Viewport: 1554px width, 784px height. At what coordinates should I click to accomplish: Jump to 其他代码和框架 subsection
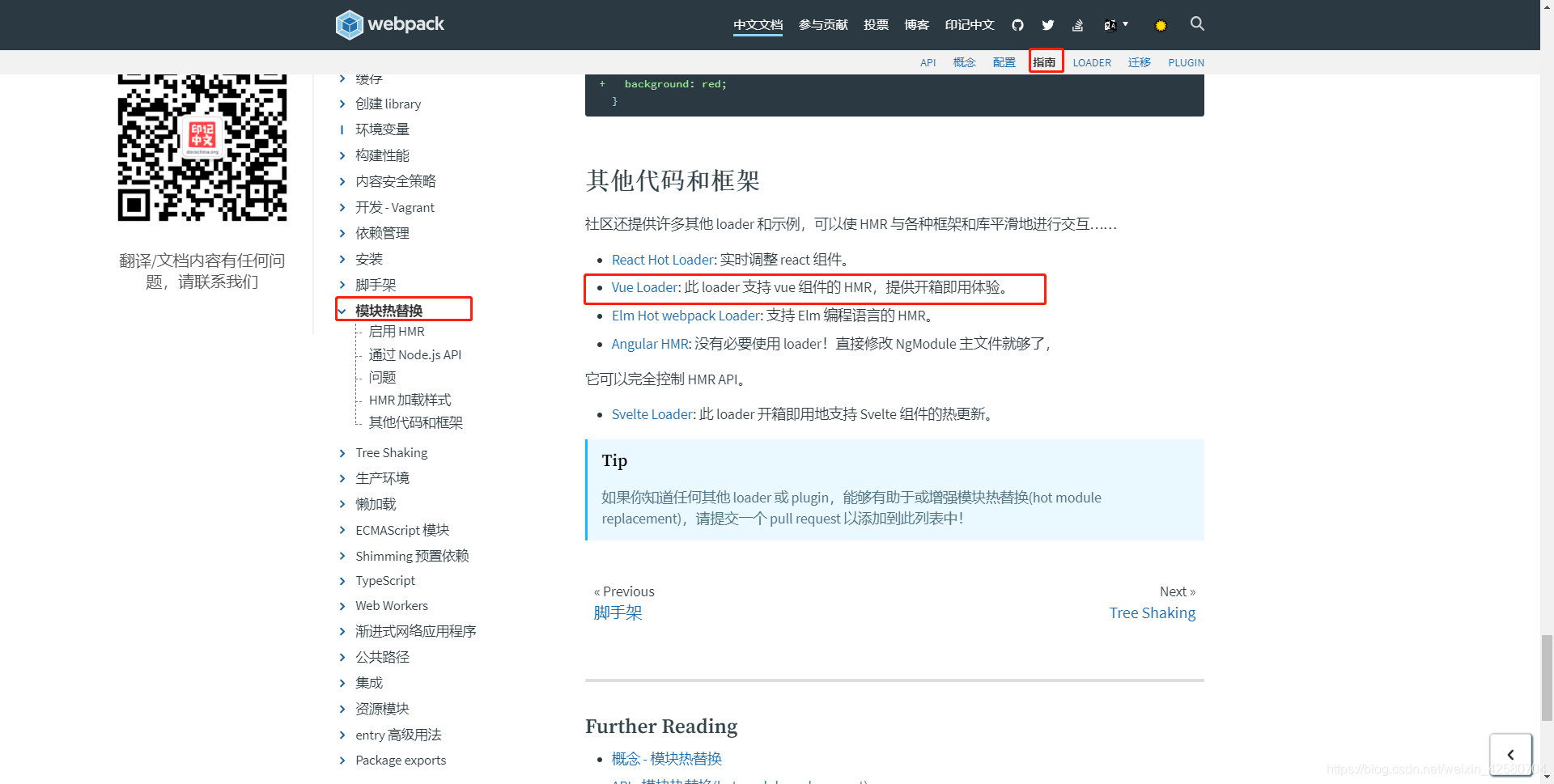[416, 422]
